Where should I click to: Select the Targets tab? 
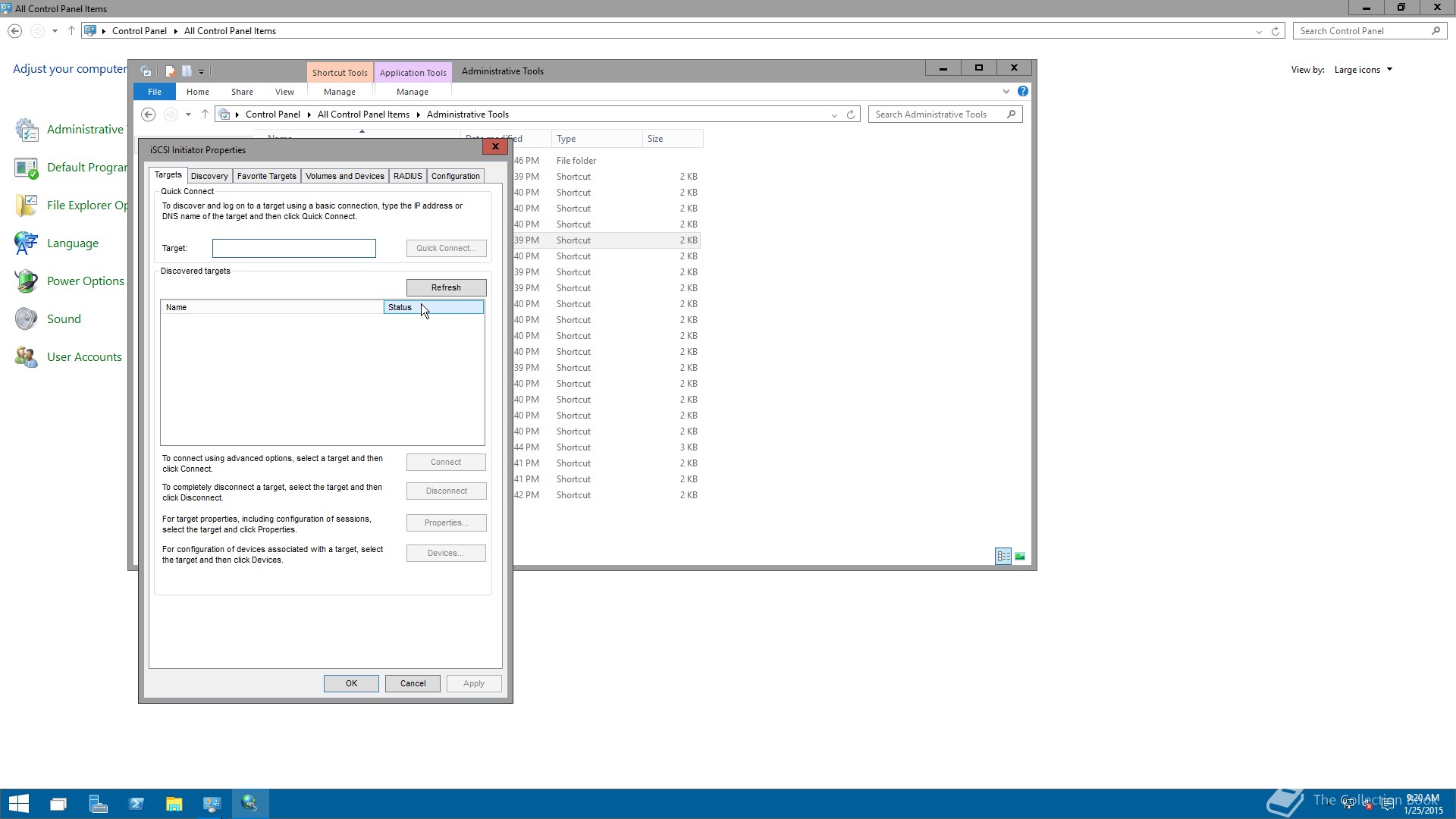click(168, 175)
